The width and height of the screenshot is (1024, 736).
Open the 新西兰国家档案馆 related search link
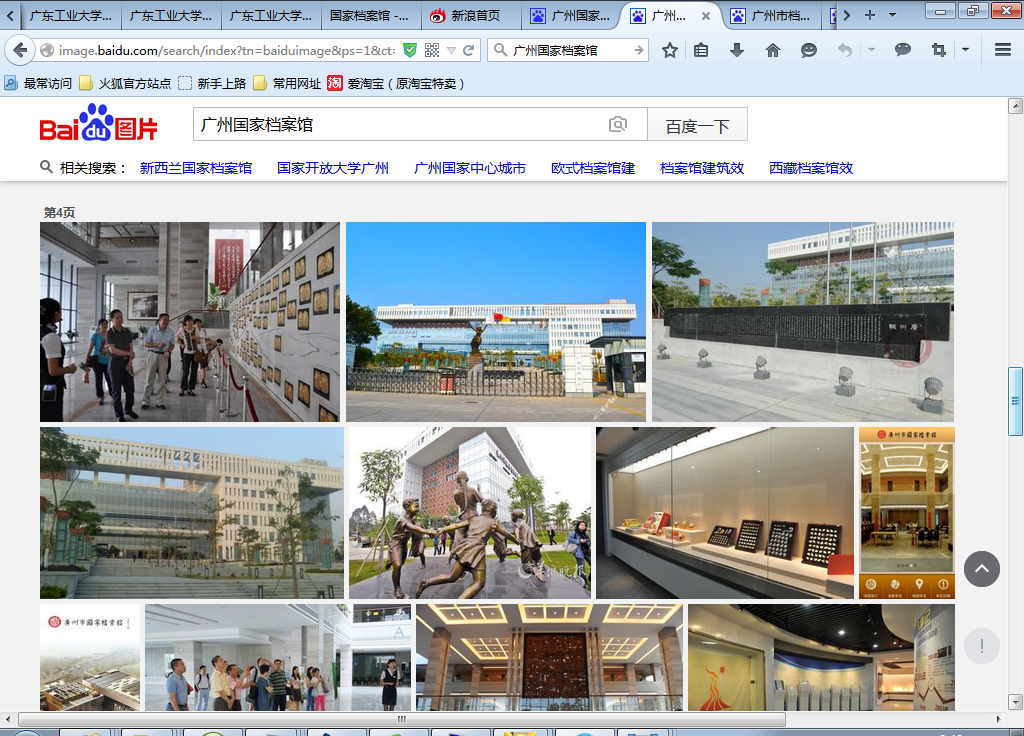(195, 168)
